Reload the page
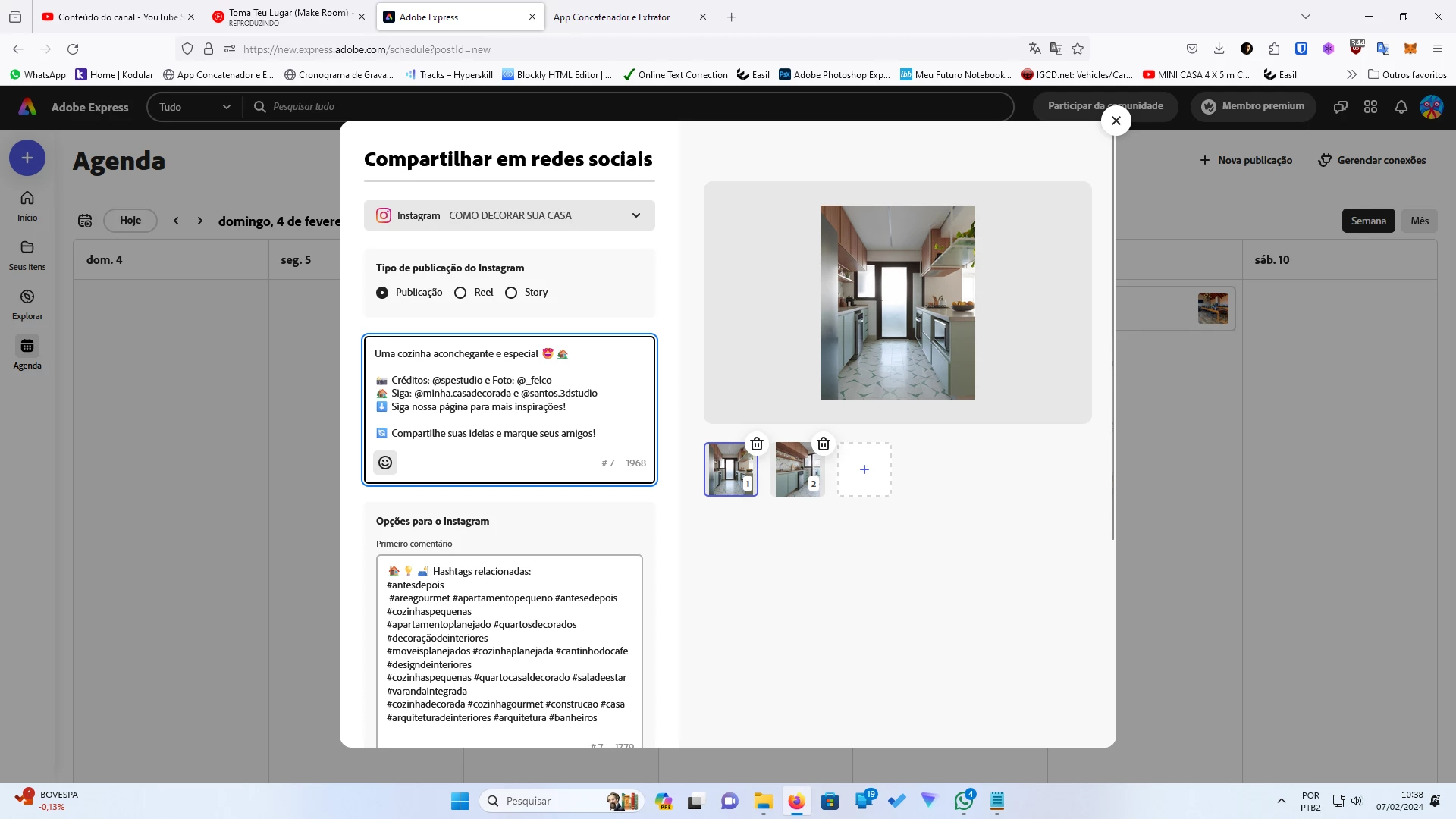Image resolution: width=1456 pixels, height=819 pixels. (x=73, y=49)
